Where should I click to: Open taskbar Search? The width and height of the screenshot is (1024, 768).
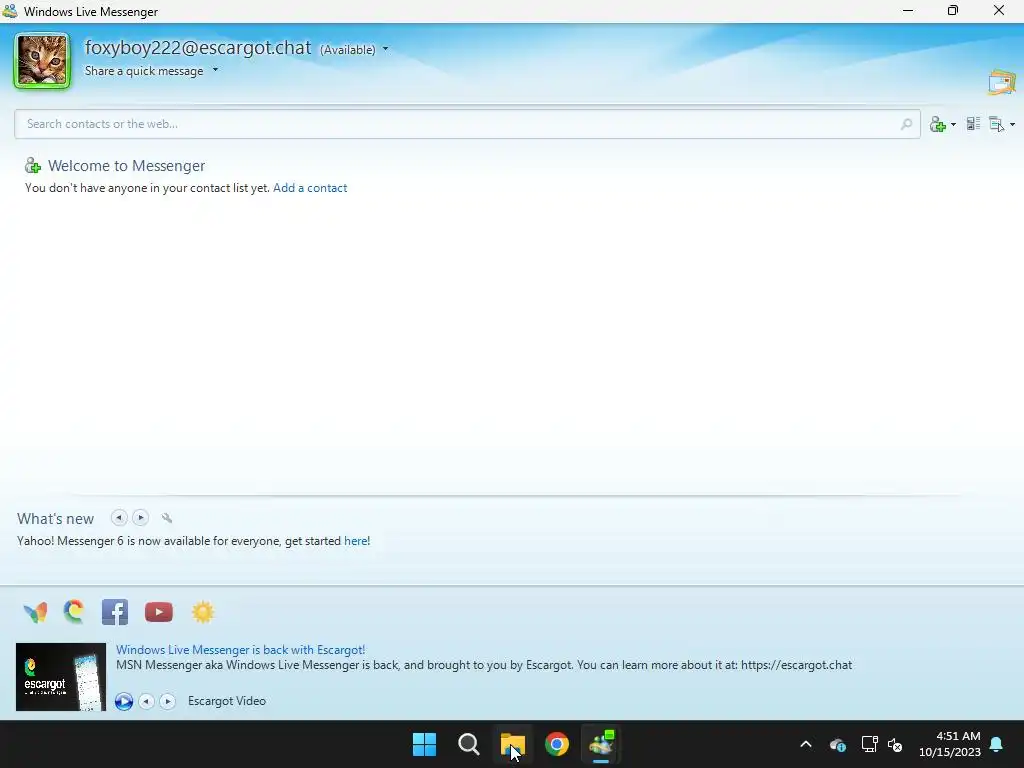[x=468, y=744]
